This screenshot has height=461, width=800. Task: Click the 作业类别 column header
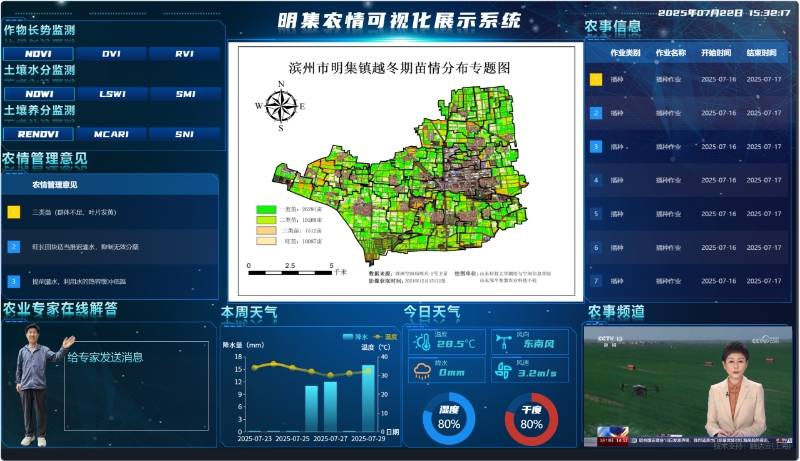[x=625, y=52]
